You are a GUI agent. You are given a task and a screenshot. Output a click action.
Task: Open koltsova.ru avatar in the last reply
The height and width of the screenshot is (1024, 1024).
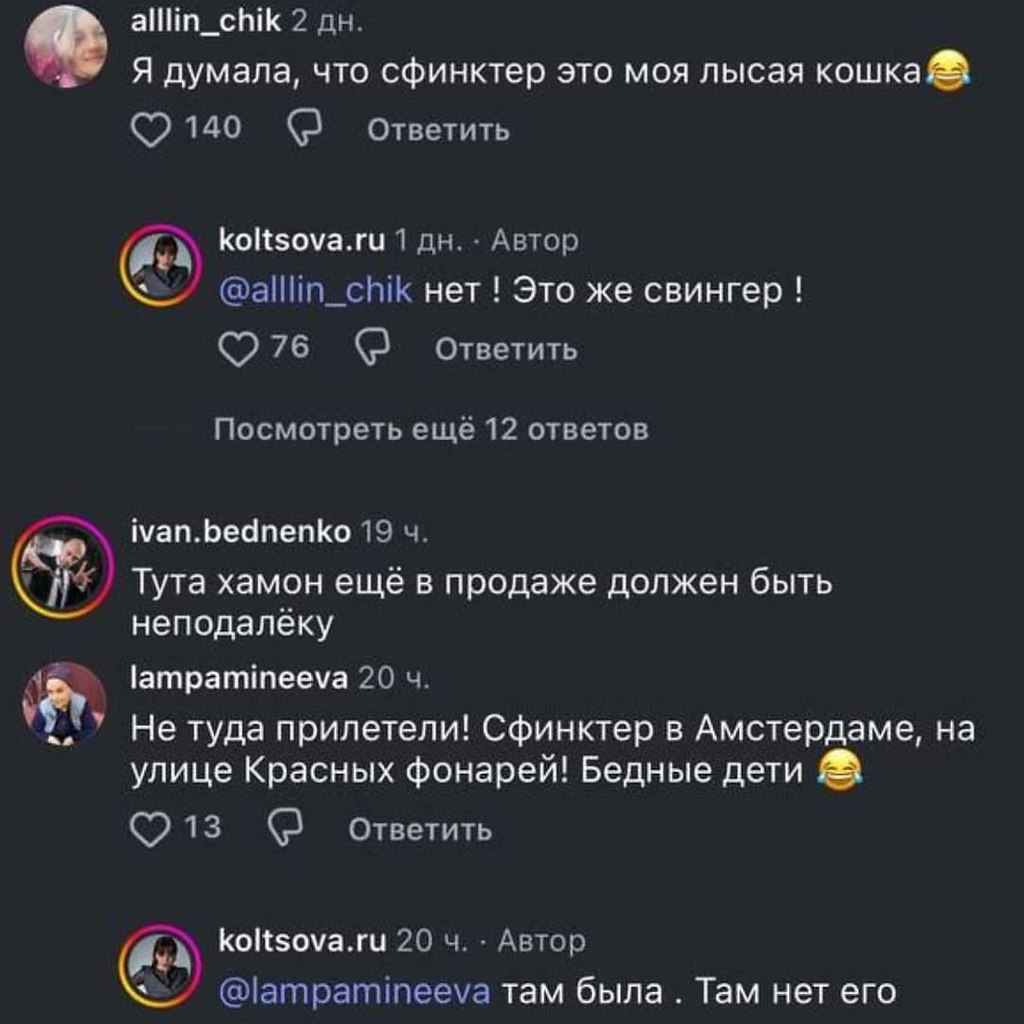pos(161,965)
